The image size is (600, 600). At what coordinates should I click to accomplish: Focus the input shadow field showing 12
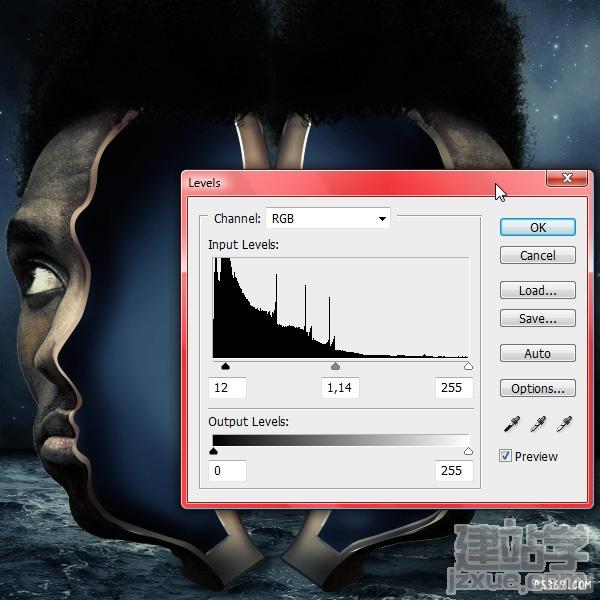227,388
